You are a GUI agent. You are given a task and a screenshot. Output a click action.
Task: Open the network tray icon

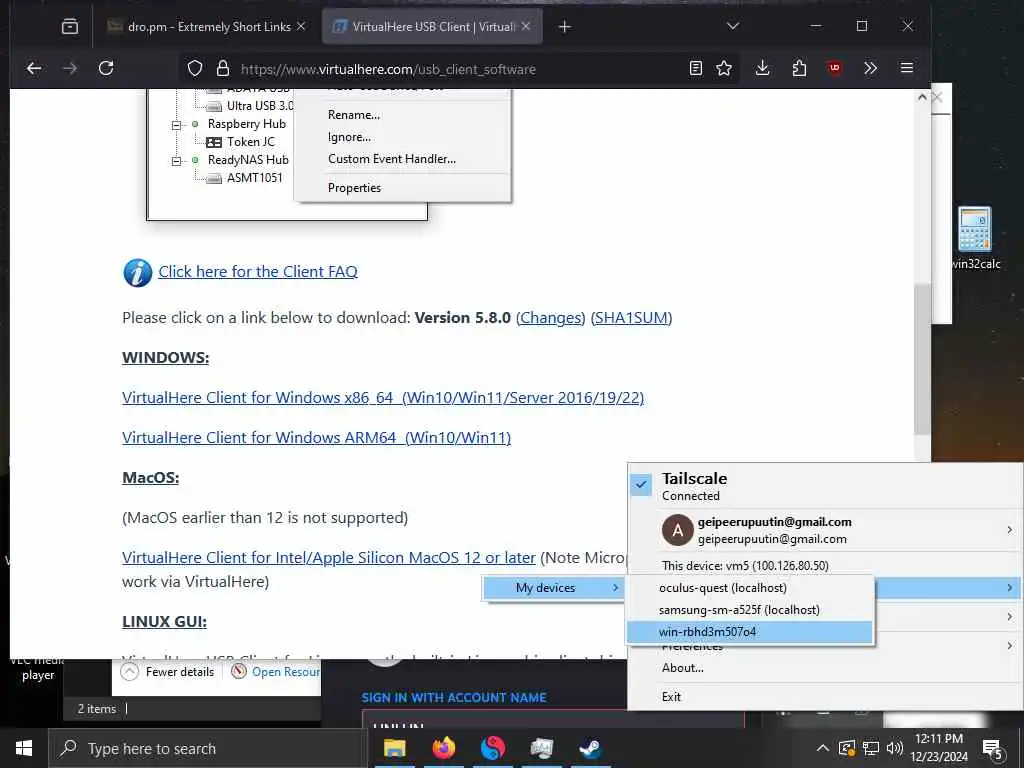(871, 748)
